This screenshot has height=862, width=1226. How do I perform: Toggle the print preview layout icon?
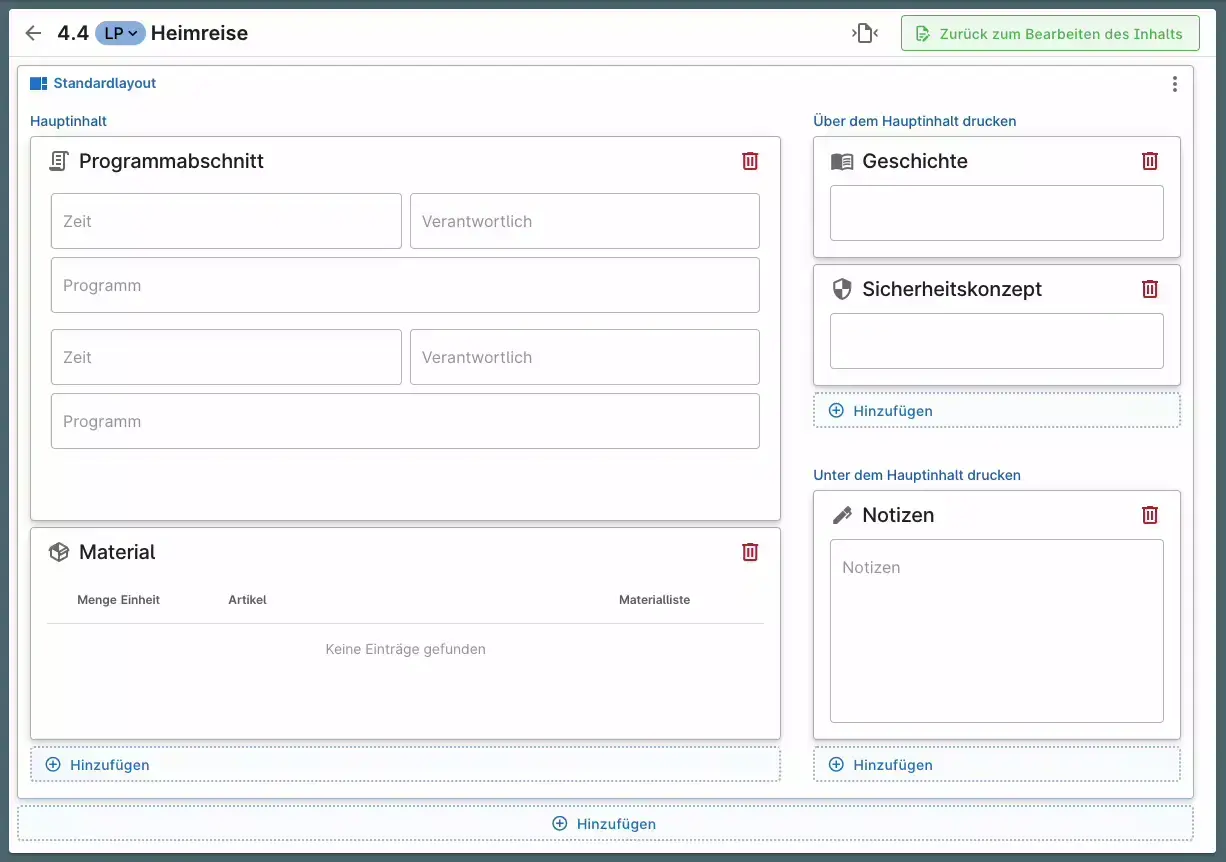point(865,33)
